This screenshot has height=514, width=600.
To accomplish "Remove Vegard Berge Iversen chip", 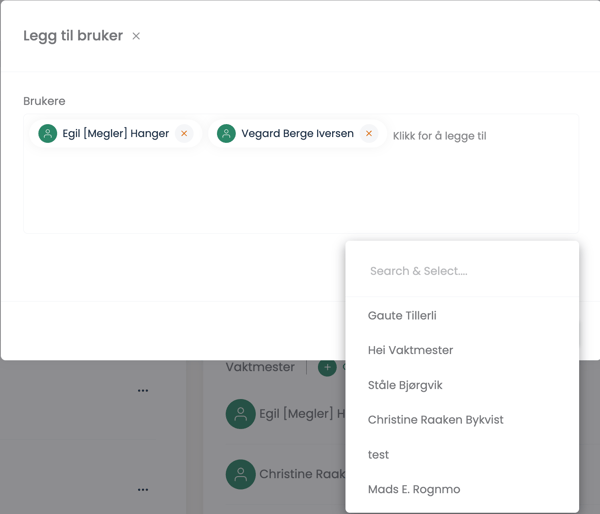I will (x=369, y=133).
